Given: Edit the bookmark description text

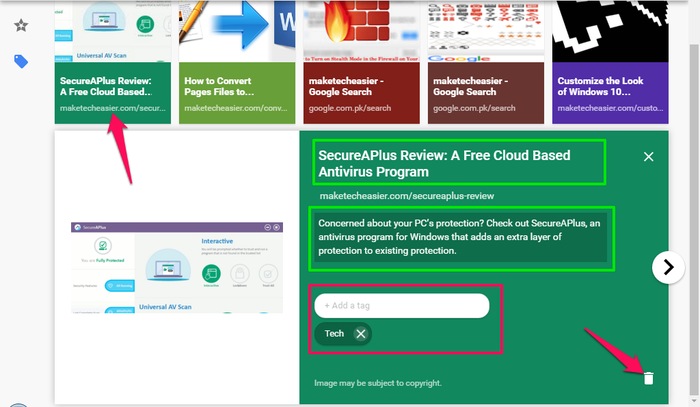Looking at the screenshot, I should click(x=461, y=237).
